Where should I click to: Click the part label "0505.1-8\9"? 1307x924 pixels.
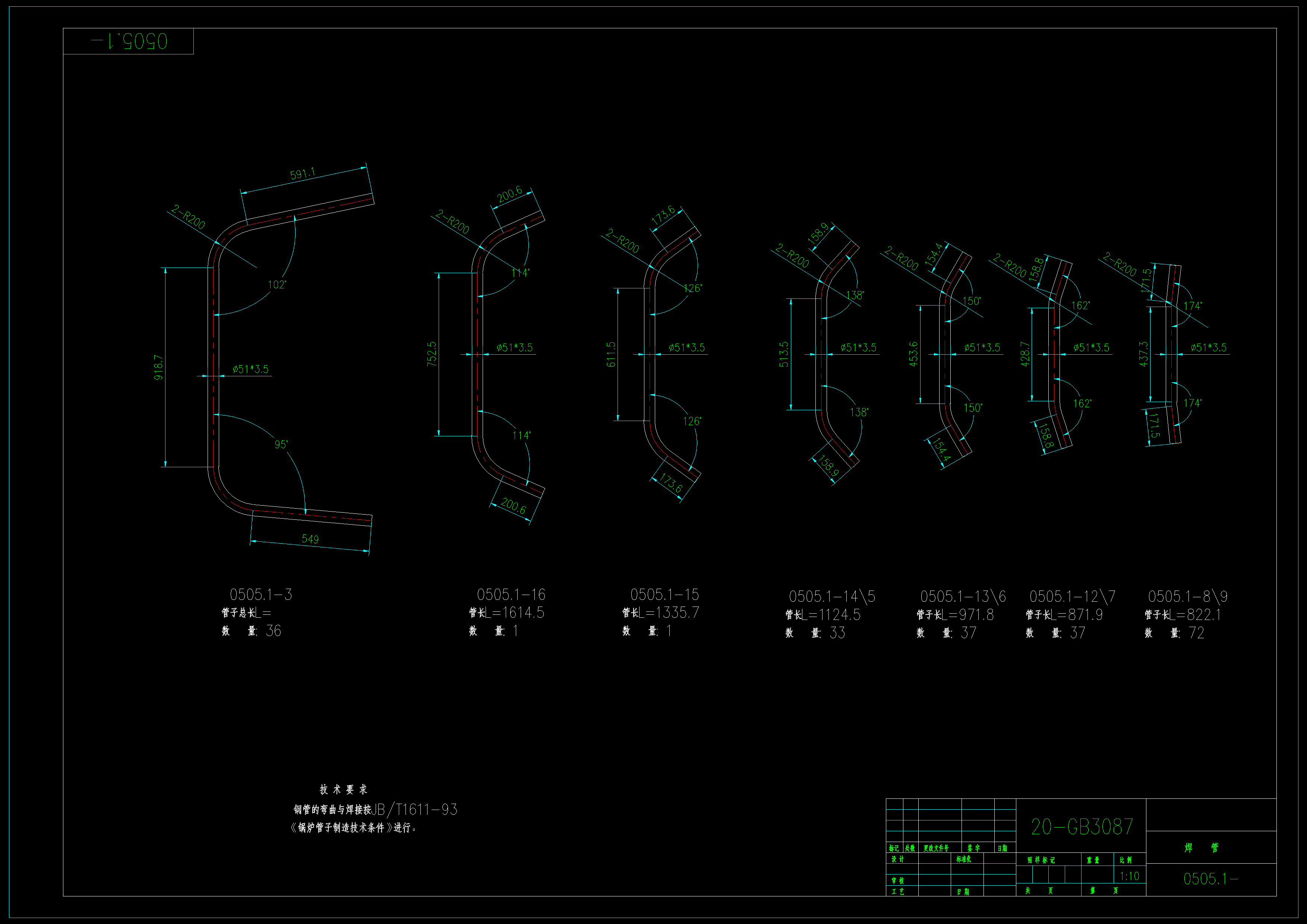click(1187, 596)
